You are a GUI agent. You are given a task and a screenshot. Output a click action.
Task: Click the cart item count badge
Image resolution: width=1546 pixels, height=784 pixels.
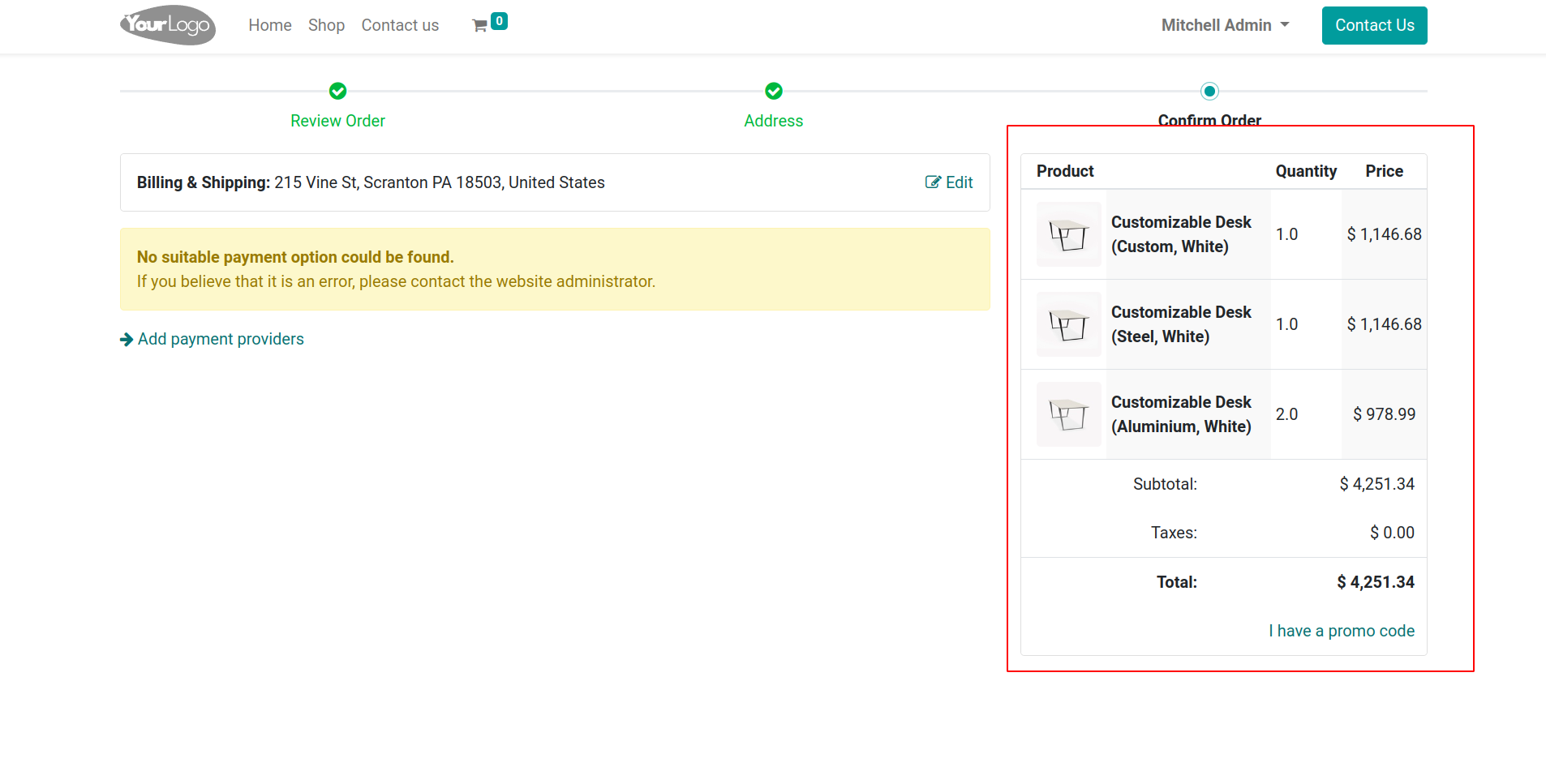[499, 21]
